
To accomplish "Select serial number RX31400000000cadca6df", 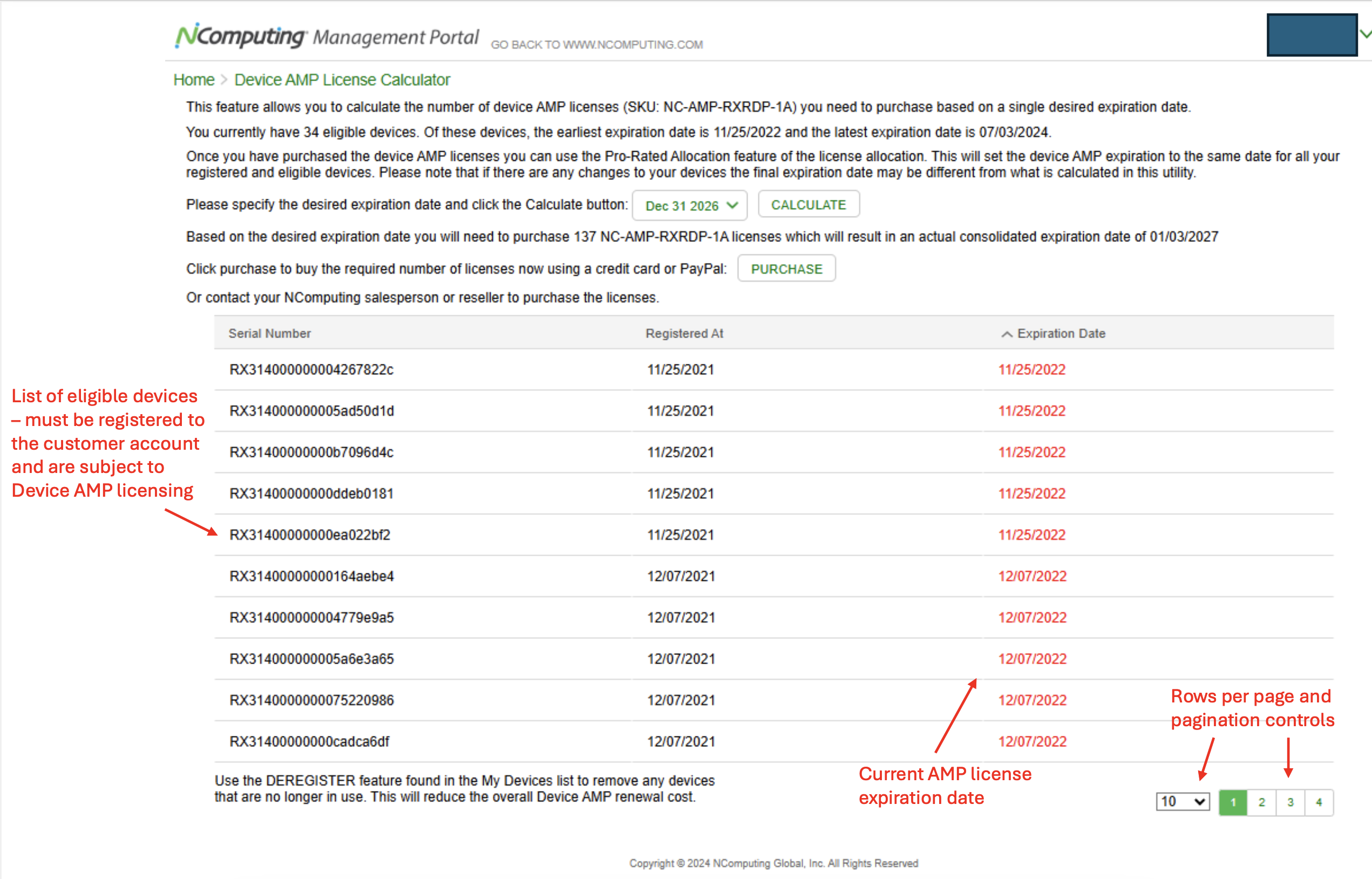I will tap(309, 742).
